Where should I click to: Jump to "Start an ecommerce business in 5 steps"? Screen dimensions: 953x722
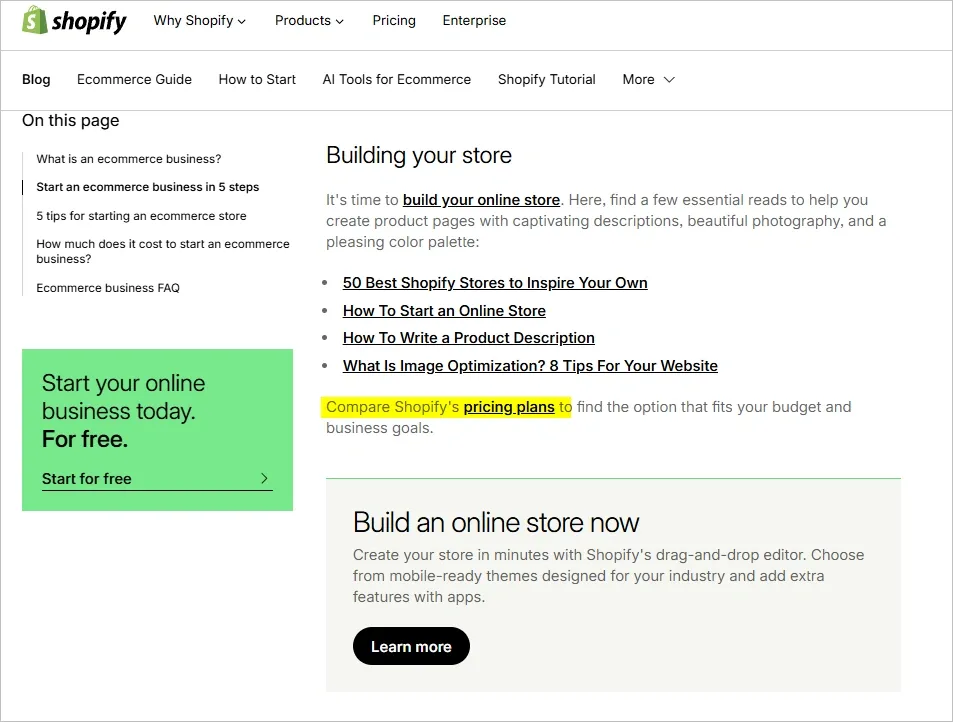tap(148, 187)
